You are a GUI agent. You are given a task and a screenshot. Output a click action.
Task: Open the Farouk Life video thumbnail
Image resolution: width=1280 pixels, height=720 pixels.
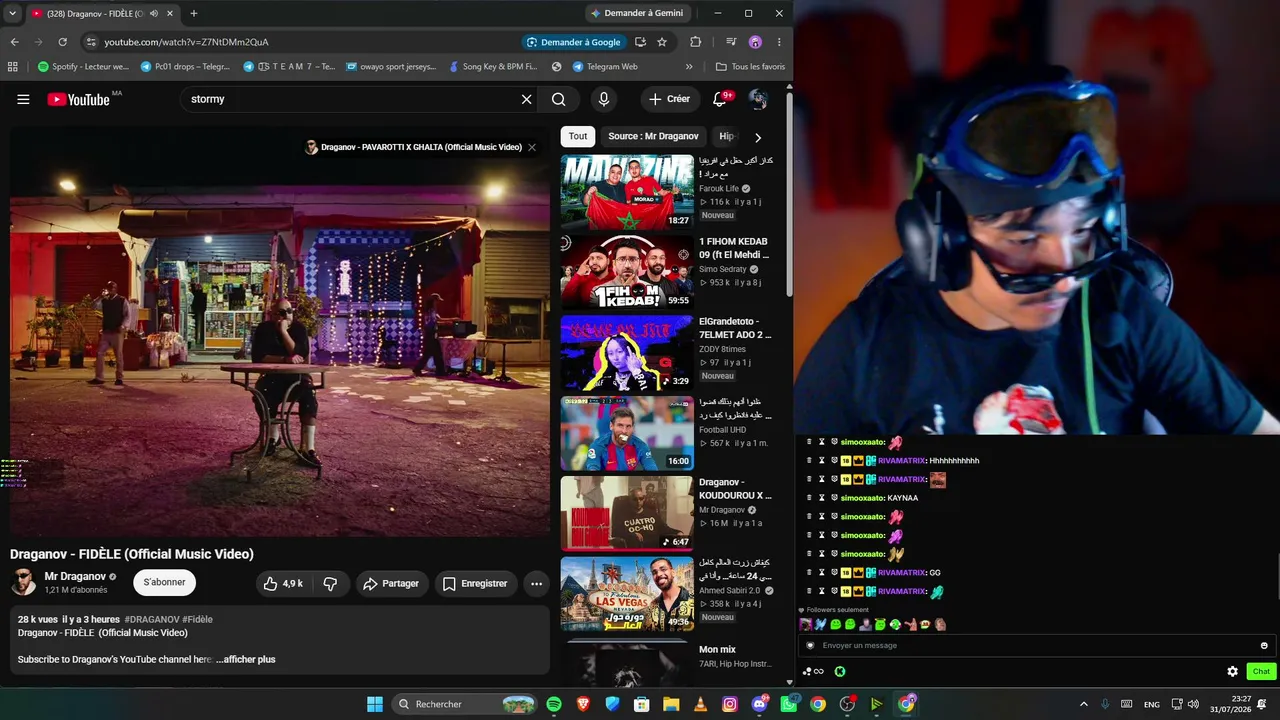[627, 192]
